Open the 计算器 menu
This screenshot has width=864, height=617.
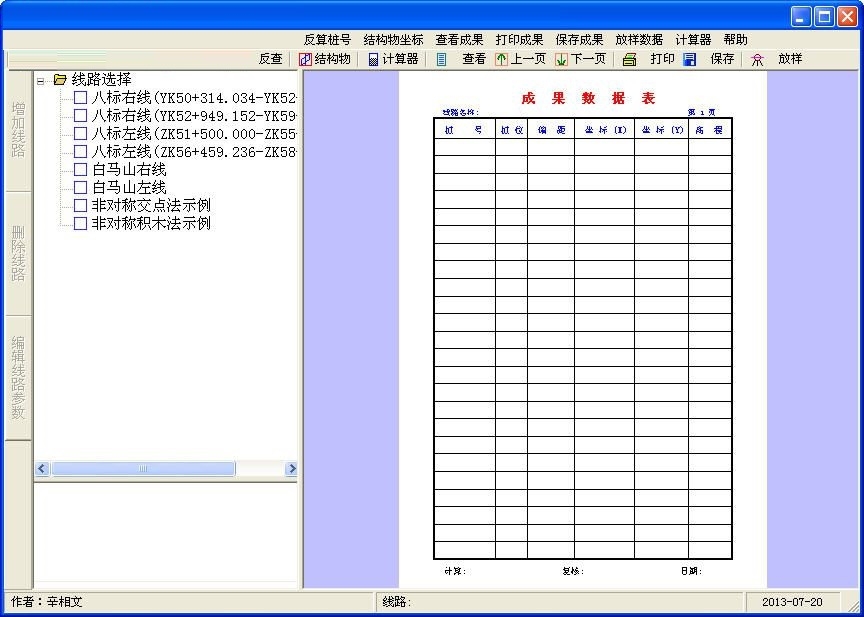tap(693, 40)
